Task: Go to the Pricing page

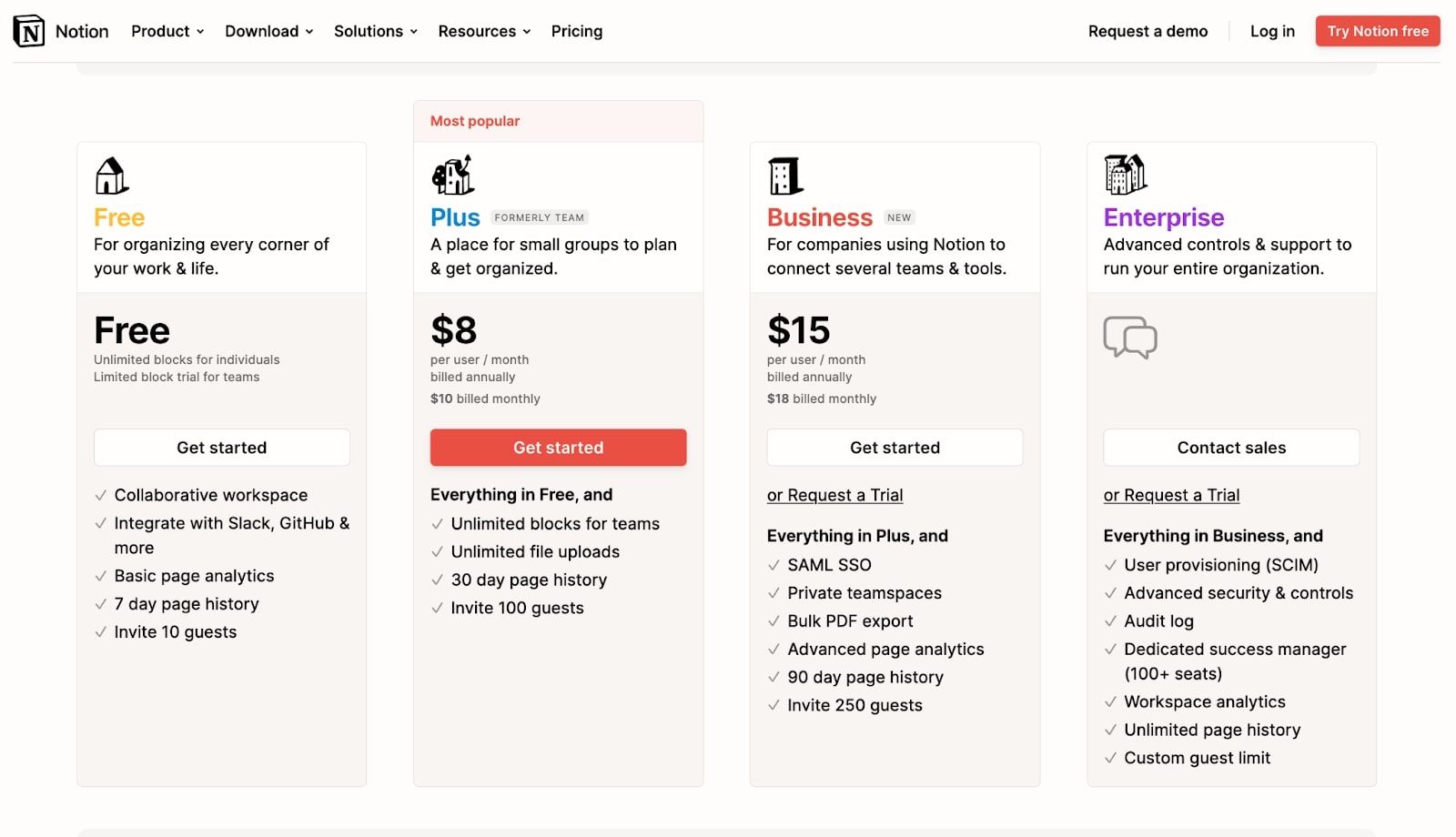Action: 576,31
